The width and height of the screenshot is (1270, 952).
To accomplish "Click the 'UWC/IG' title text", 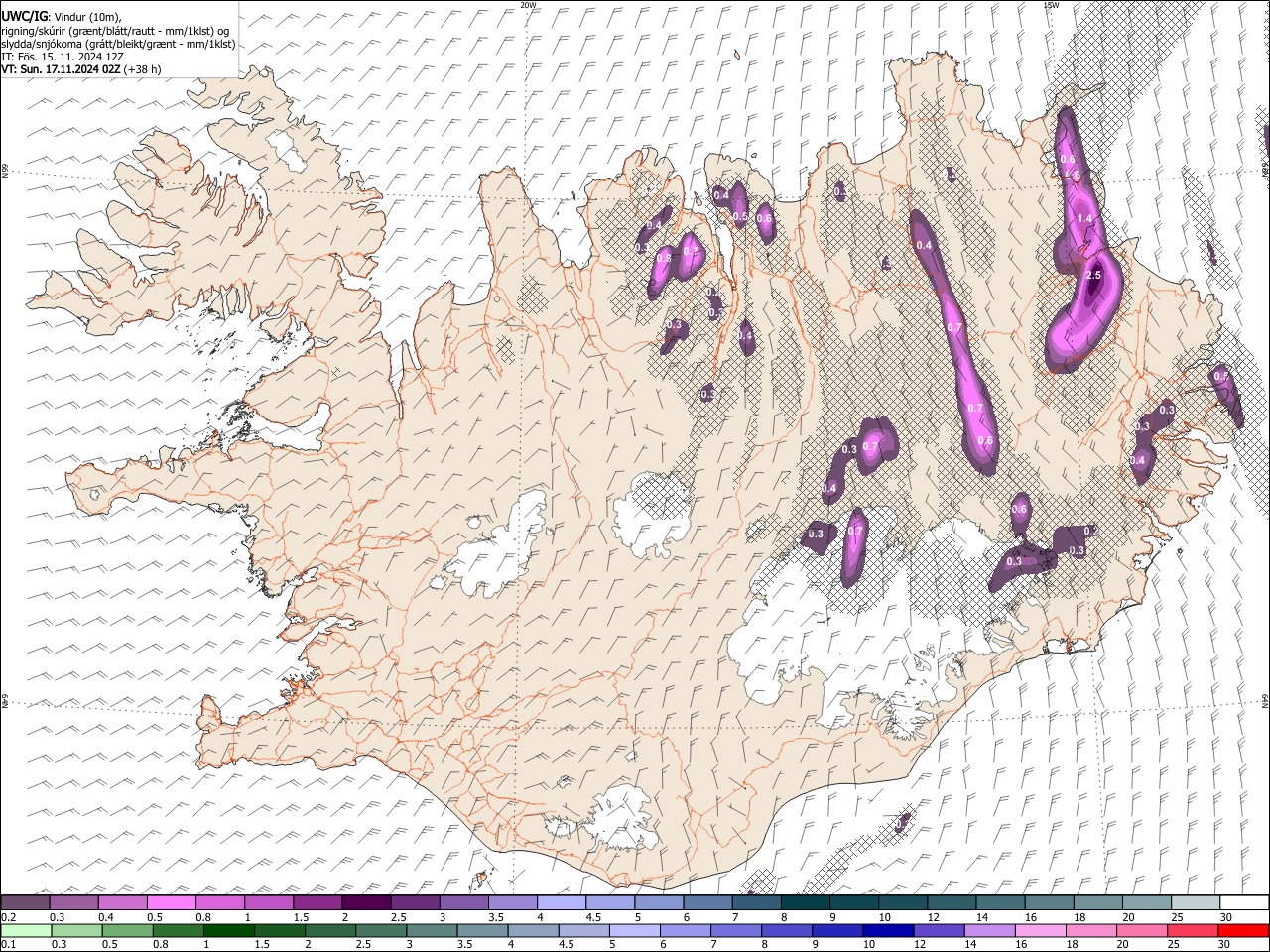I will 24,17.
